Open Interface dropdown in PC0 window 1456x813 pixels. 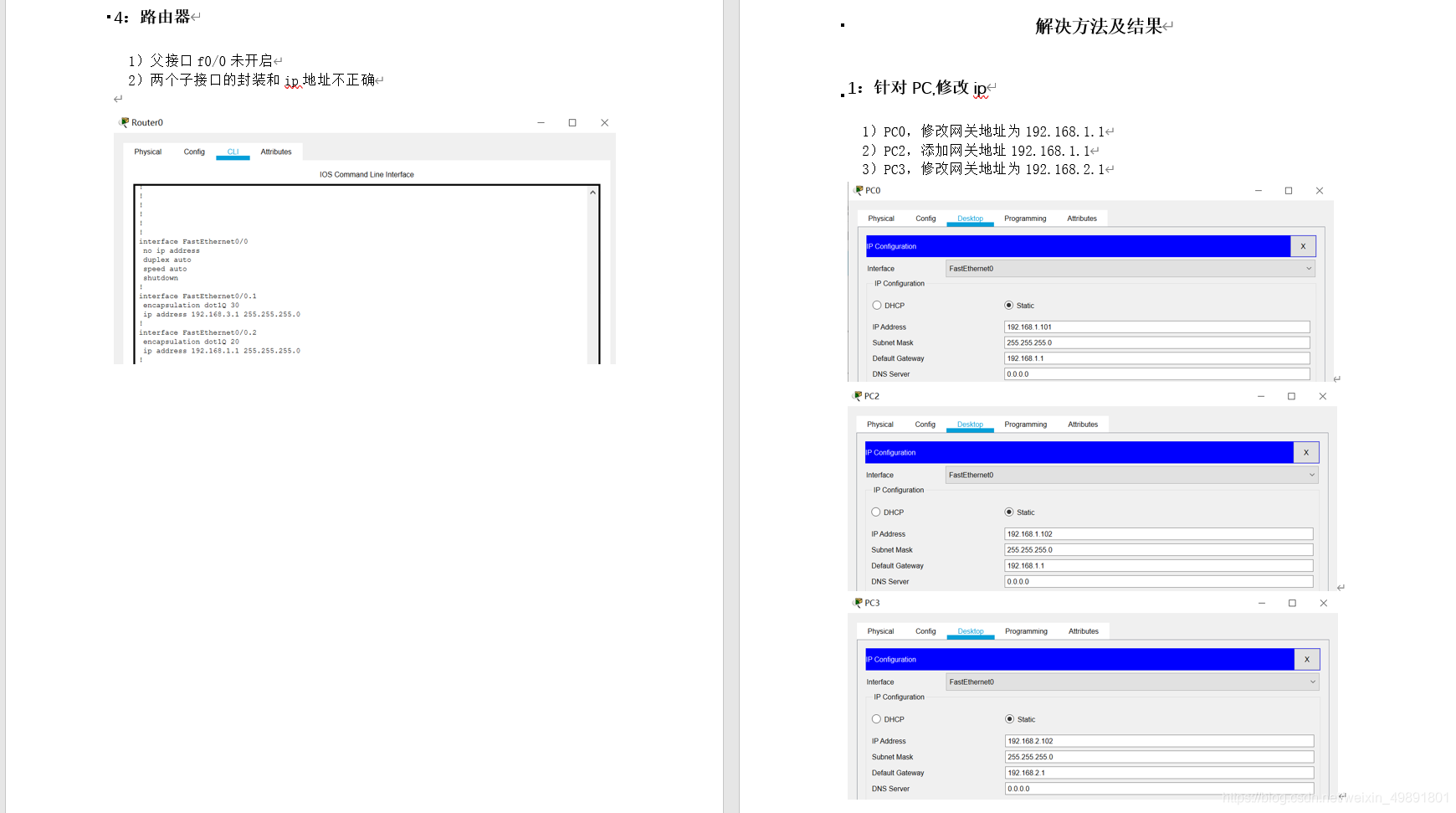[1130, 269]
